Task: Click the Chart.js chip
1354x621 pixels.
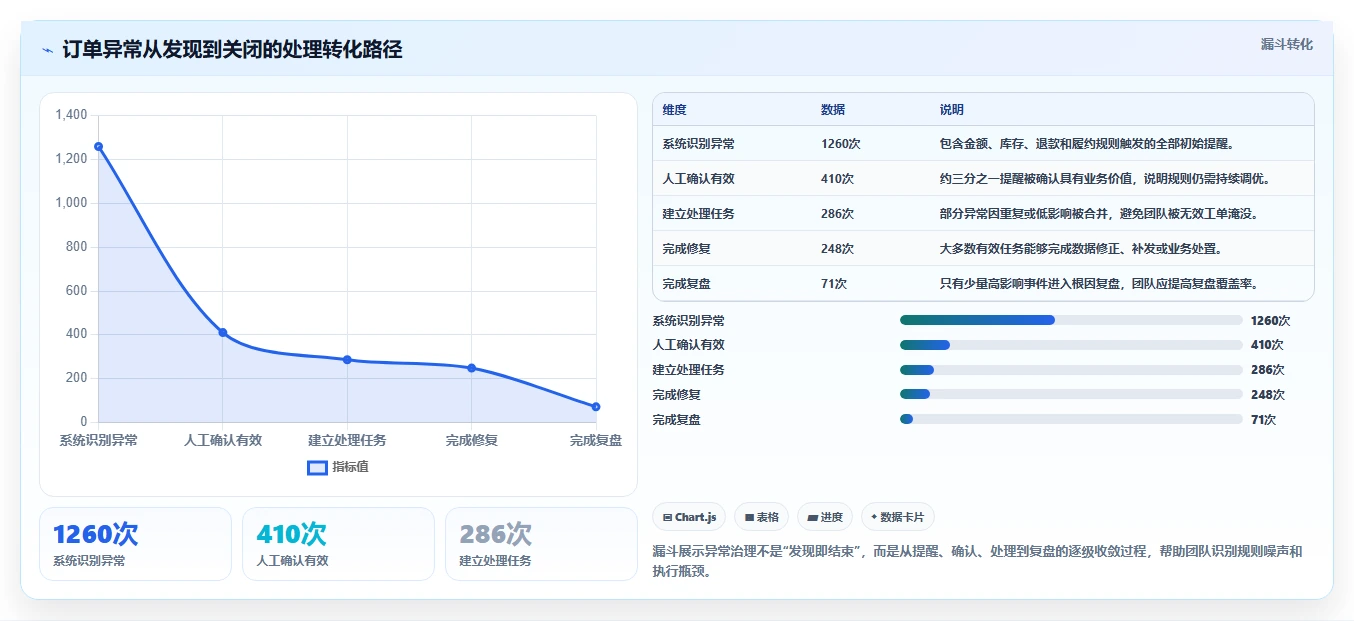Action: pyautogui.click(x=689, y=517)
